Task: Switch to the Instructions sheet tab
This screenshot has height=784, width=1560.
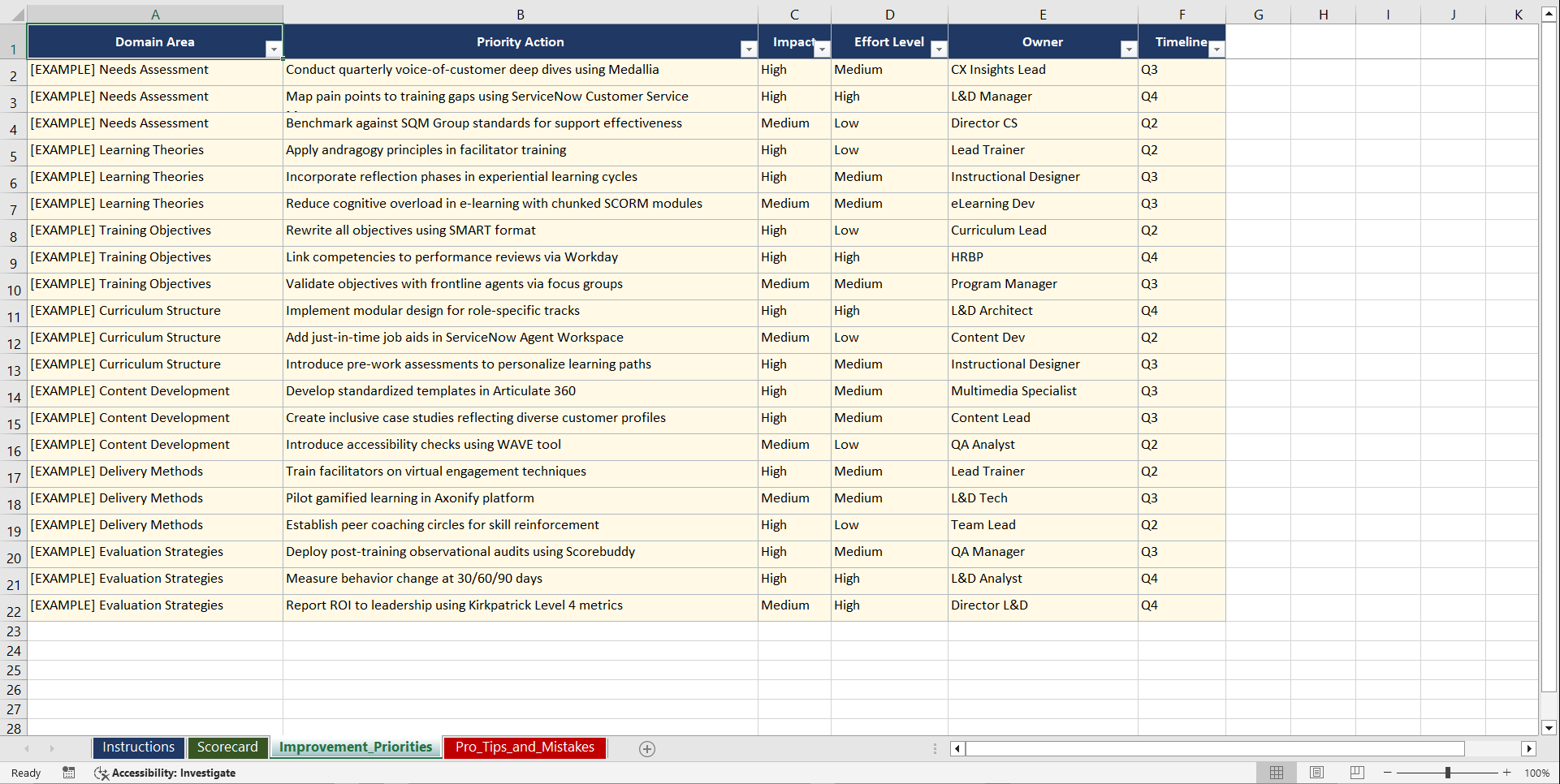Action: point(138,747)
